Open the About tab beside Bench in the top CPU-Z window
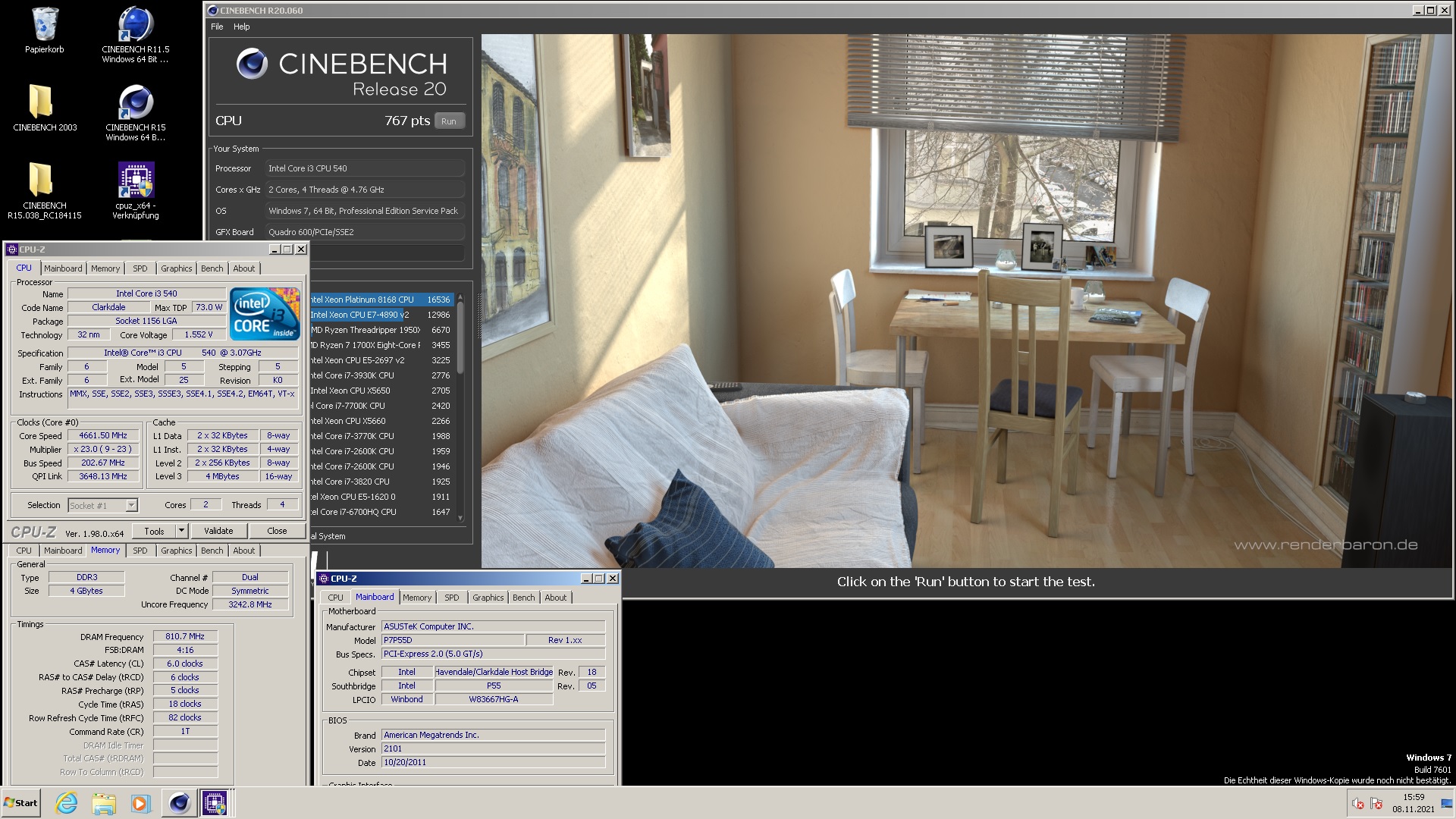 coord(244,268)
